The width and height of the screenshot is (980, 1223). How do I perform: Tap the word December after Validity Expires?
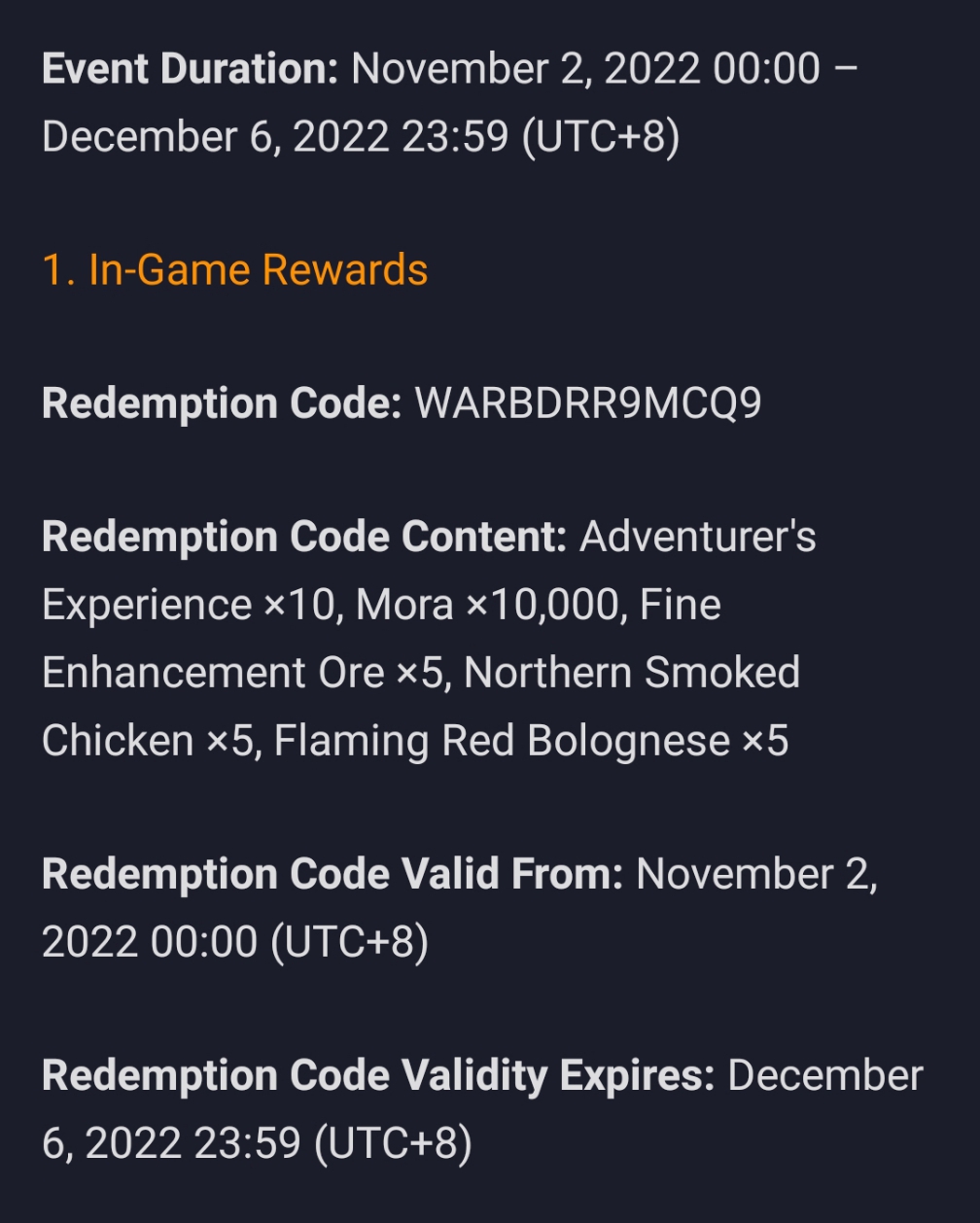click(x=824, y=1075)
